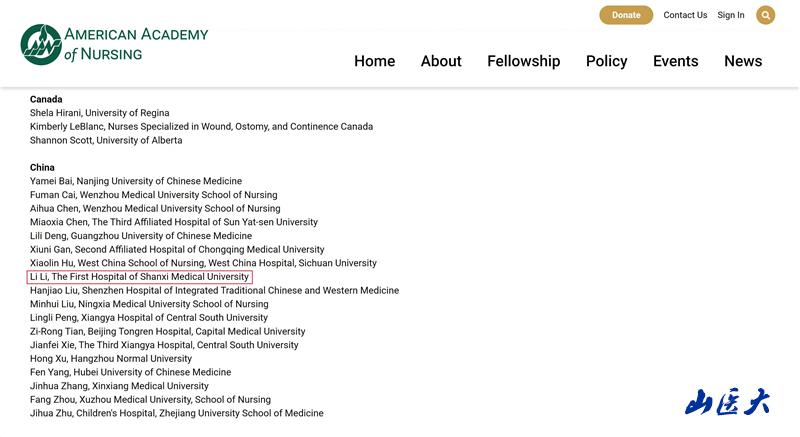
Task: Click the China country heading
Action: pyautogui.click(x=42, y=167)
